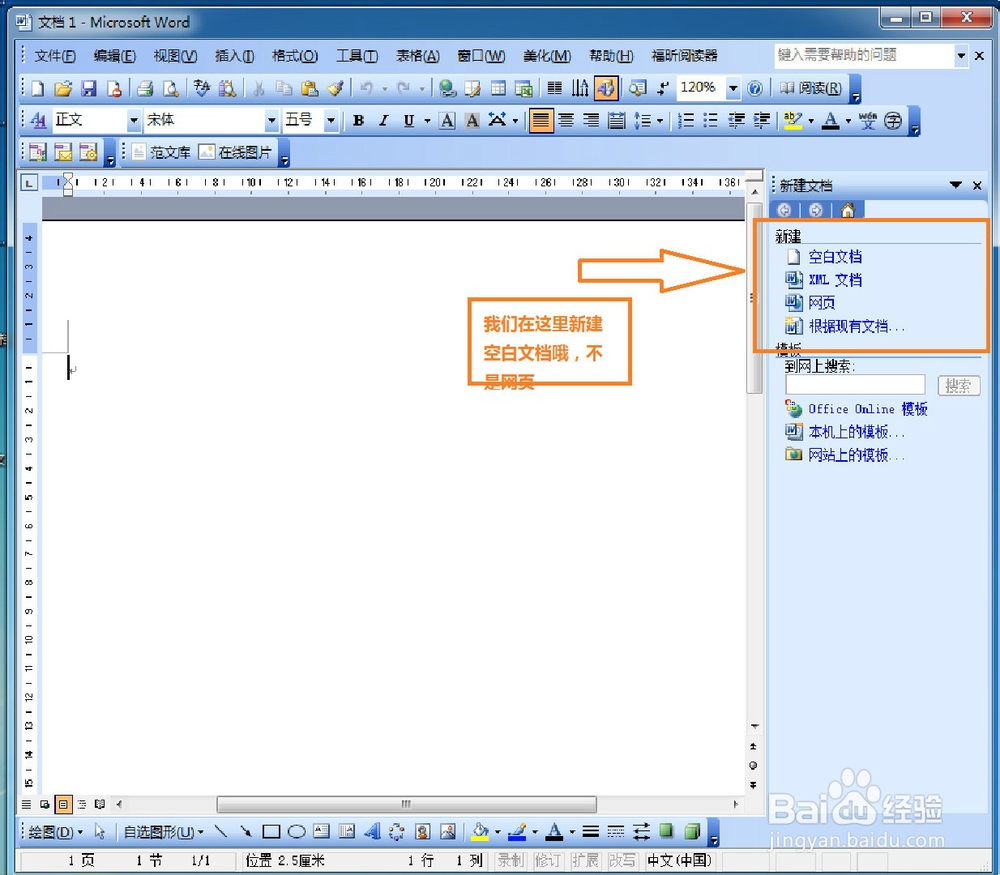Open the 自选图形 AutoShapes menu
The height and width of the screenshot is (875, 1000).
point(163,832)
